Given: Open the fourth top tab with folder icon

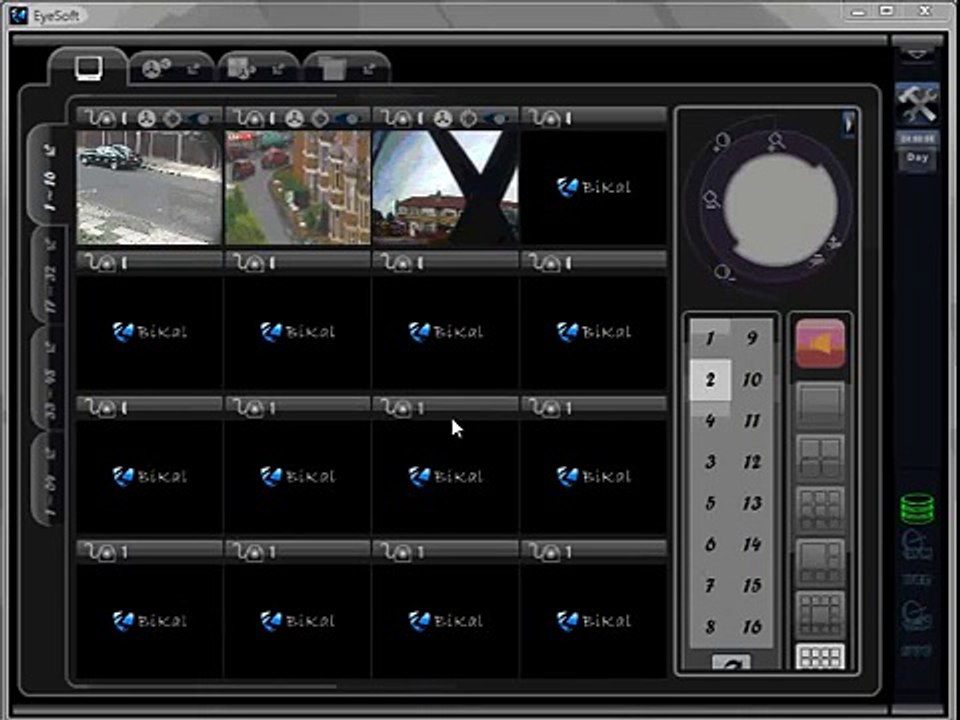Looking at the screenshot, I should click(x=332, y=69).
